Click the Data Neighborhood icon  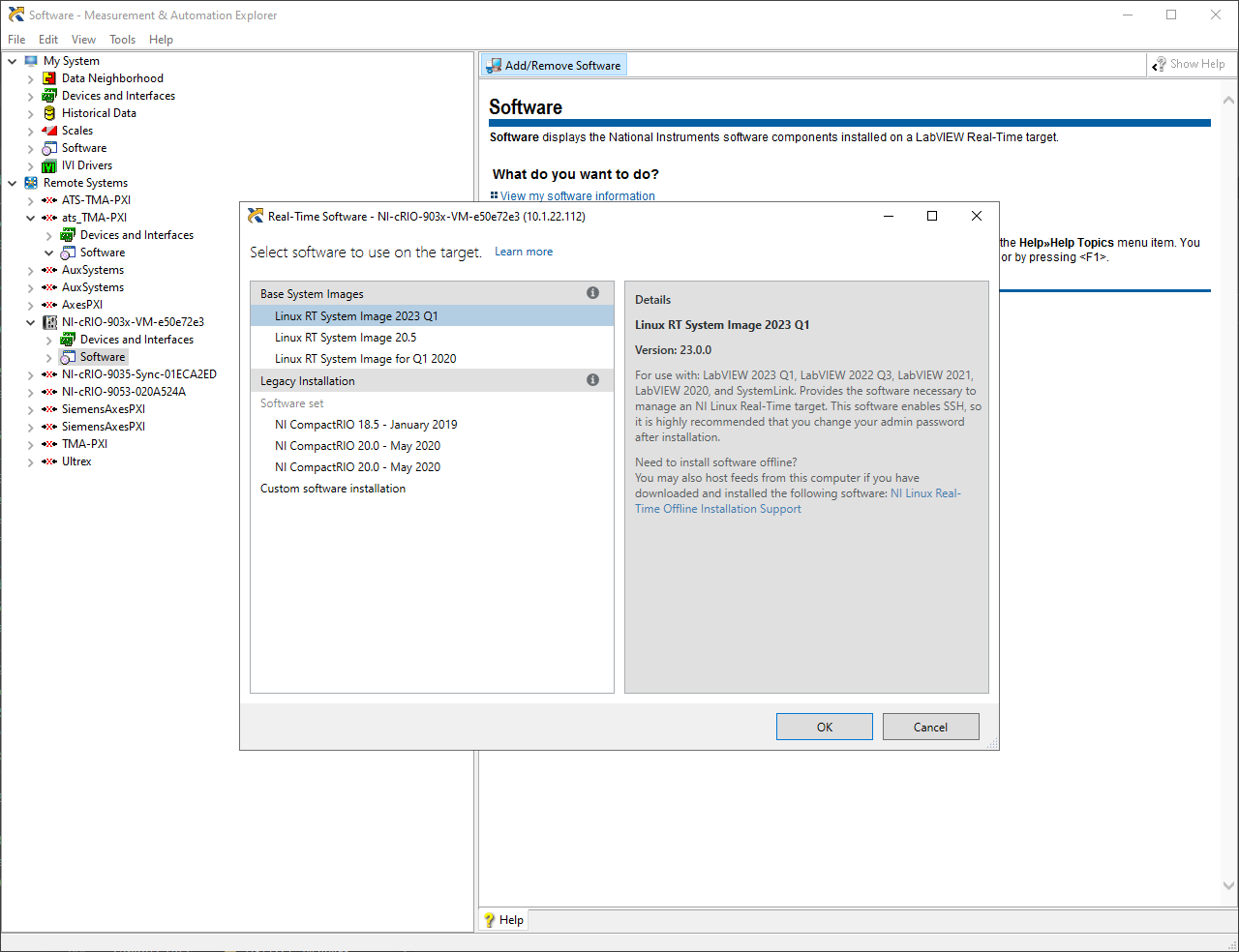49,78
